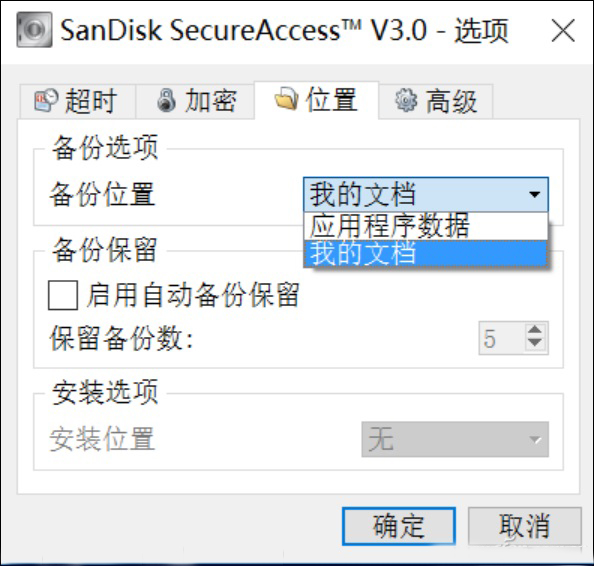Close the options dialog with X
The image size is (594, 566).
563,31
